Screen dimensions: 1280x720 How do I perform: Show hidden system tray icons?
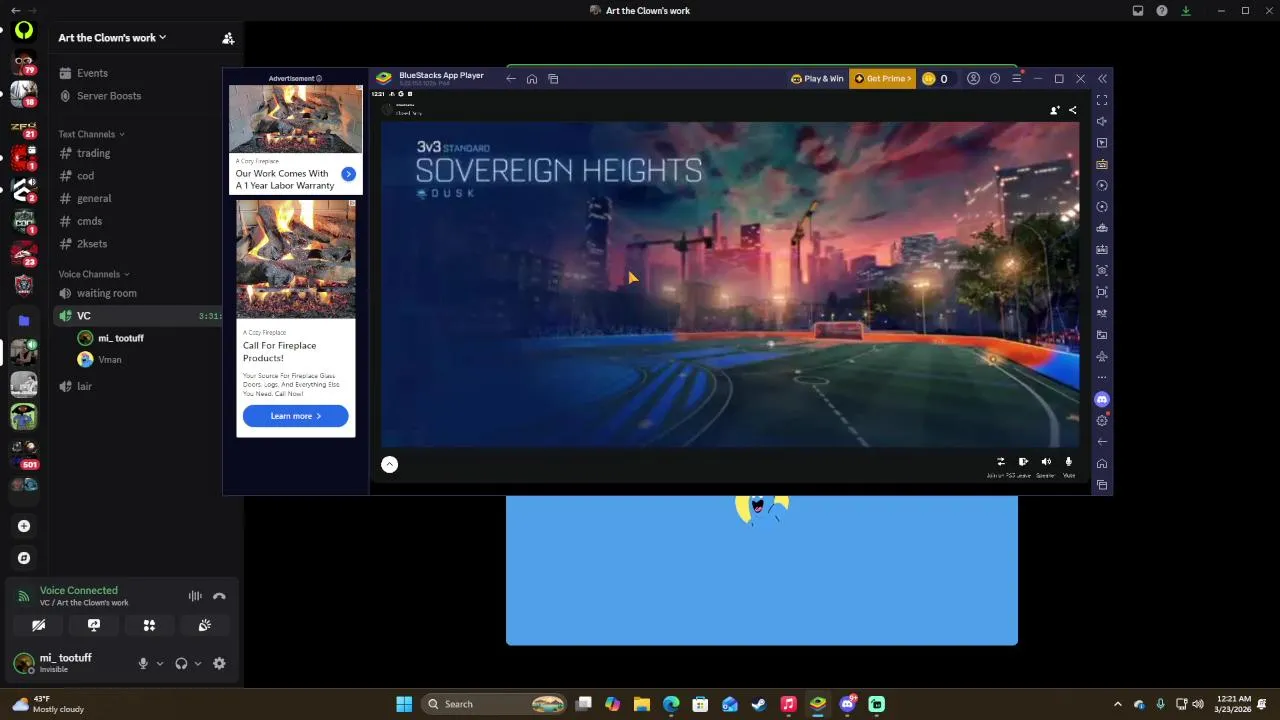1118,704
